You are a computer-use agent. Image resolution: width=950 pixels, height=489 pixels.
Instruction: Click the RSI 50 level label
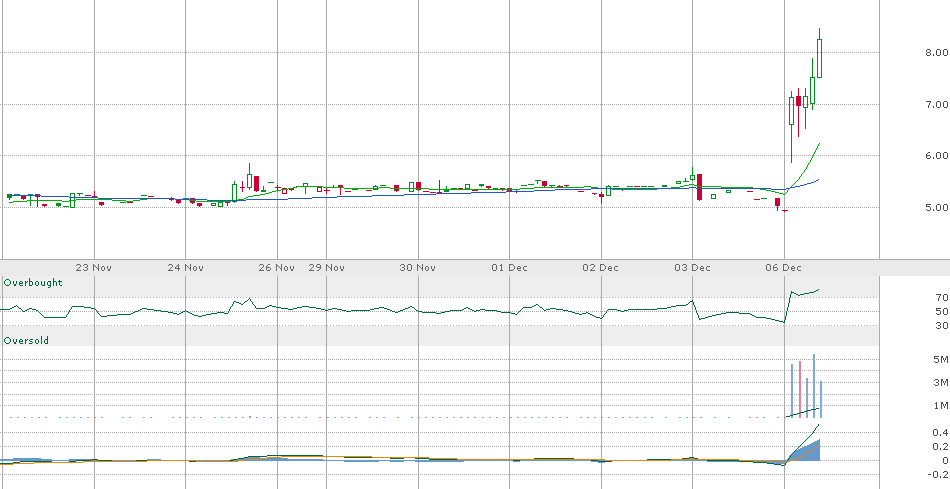point(942,311)
